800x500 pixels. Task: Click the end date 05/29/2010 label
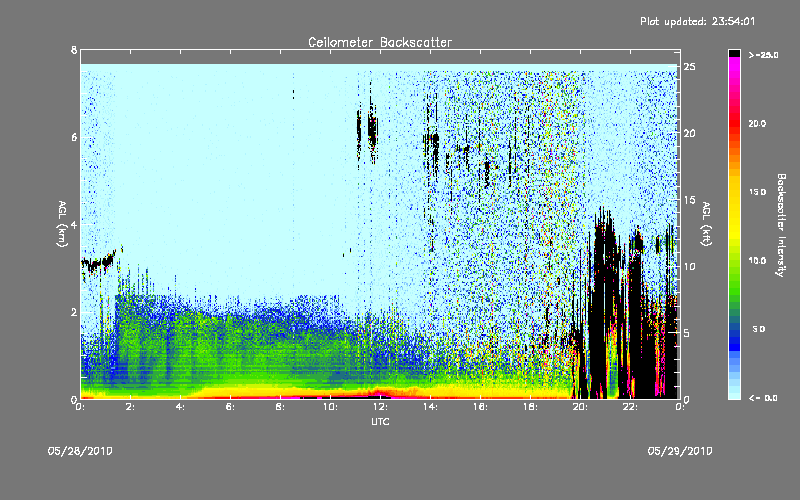click(x=680, y=451)
